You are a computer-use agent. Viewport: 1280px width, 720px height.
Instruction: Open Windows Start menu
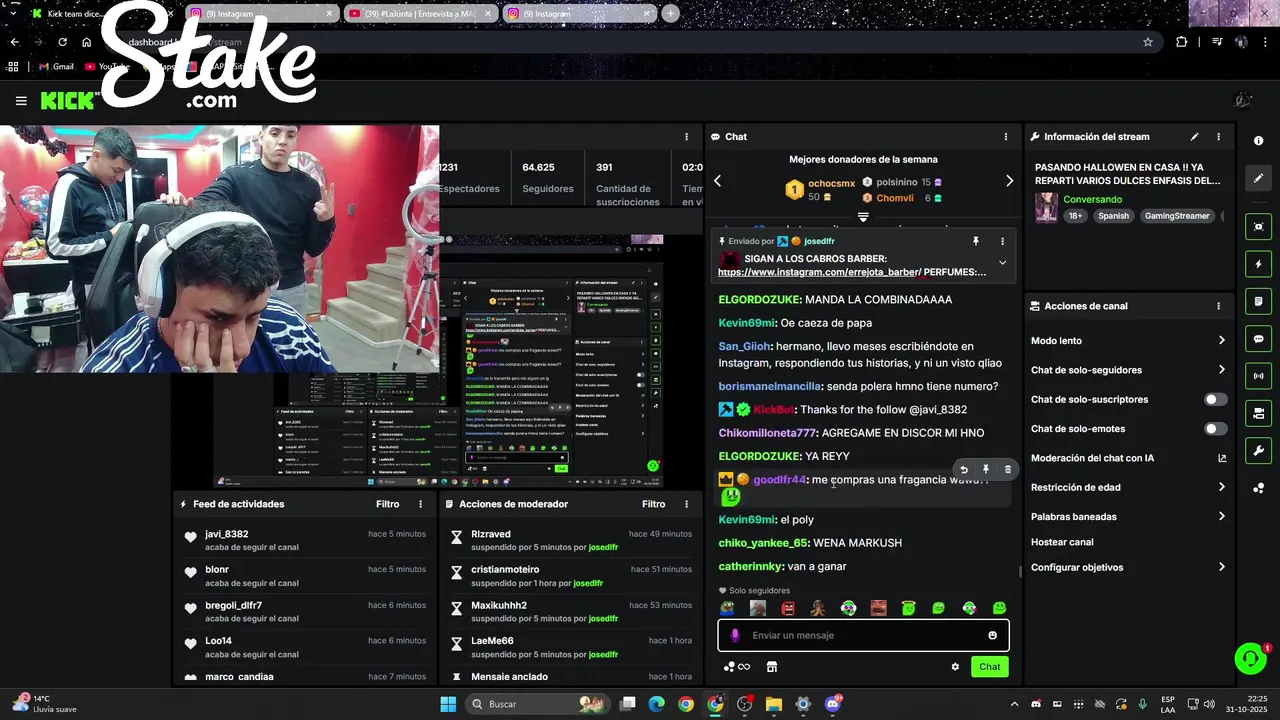pos(448,704)
